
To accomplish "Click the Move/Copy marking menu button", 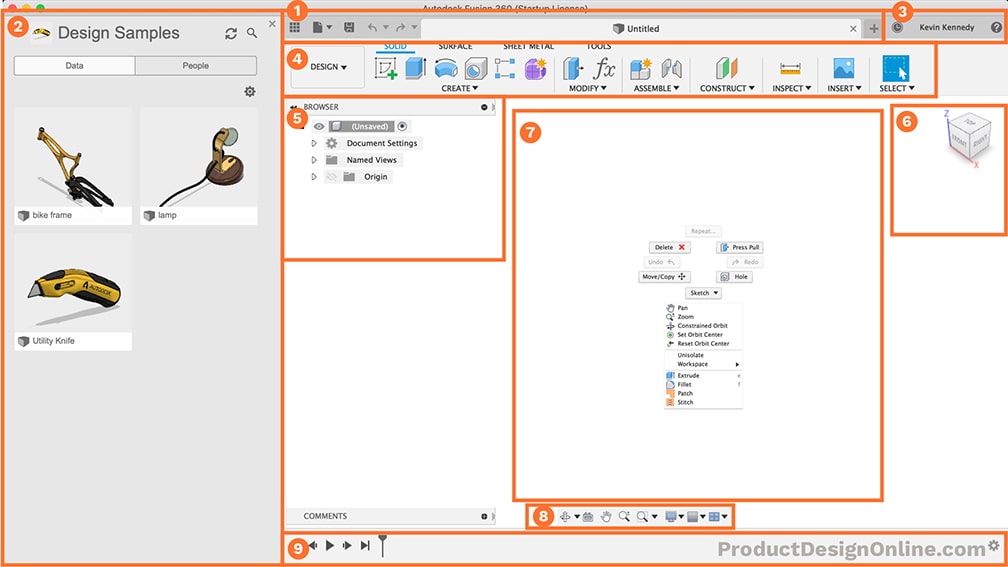I will coord(664,277).
